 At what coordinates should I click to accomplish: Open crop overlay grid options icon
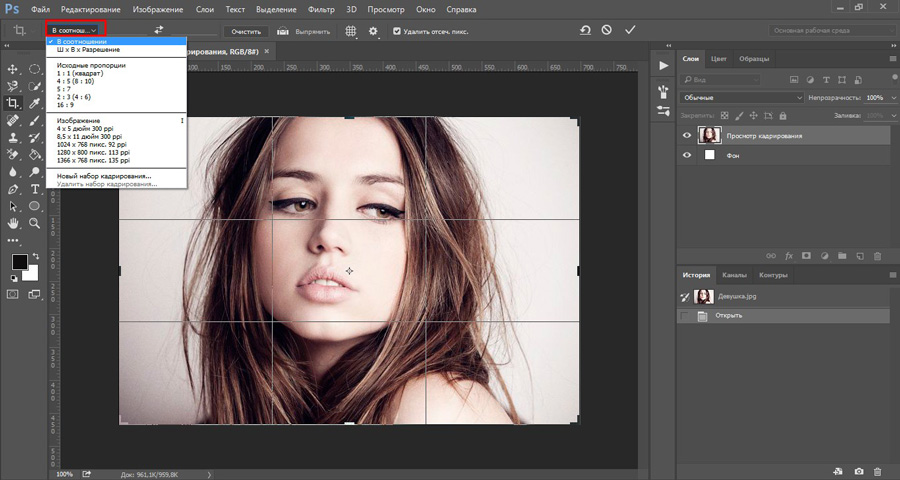[351, 31]
